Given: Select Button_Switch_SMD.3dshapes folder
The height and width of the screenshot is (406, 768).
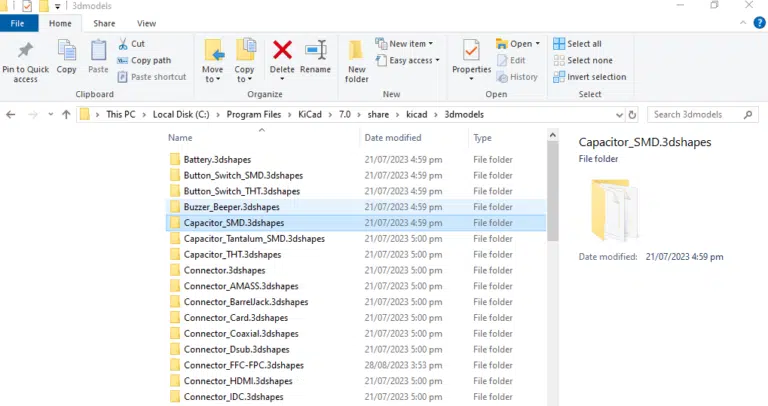Looking at the screenshot, I should click(x=356, y=175).
